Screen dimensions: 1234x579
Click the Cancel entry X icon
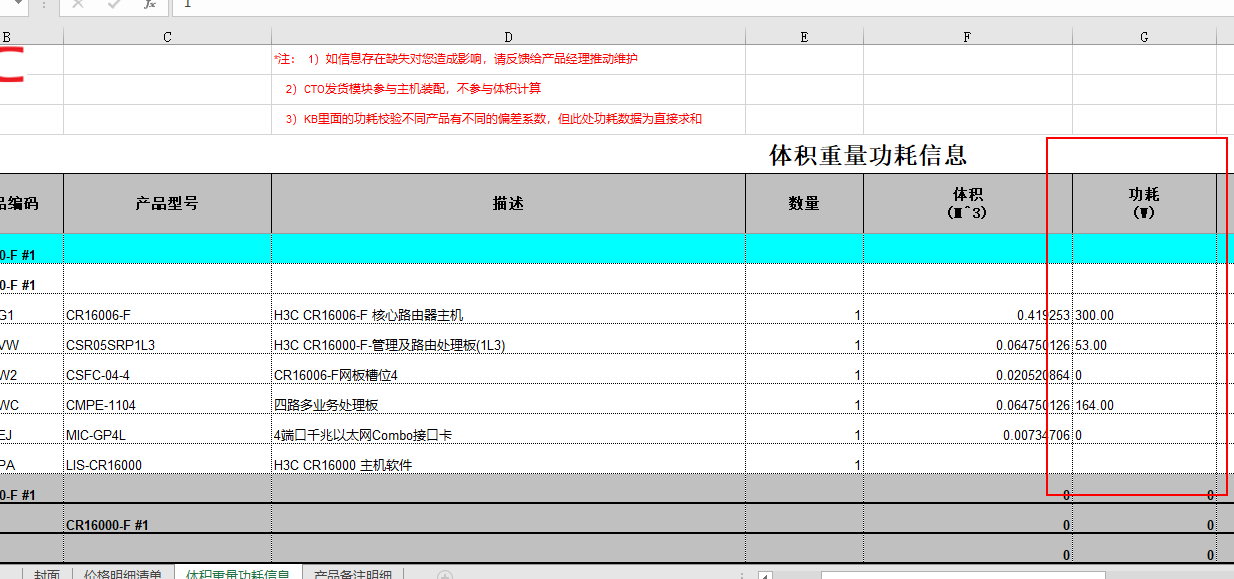point(79,5)
